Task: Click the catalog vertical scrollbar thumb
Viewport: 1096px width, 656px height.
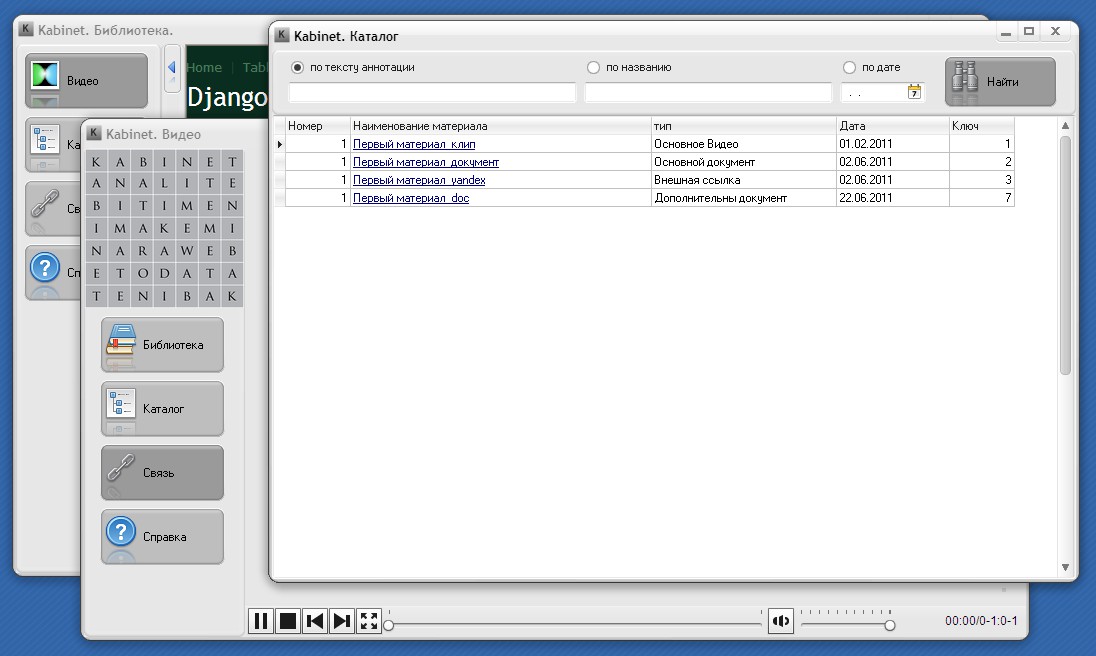Action: pos(1065,255)
